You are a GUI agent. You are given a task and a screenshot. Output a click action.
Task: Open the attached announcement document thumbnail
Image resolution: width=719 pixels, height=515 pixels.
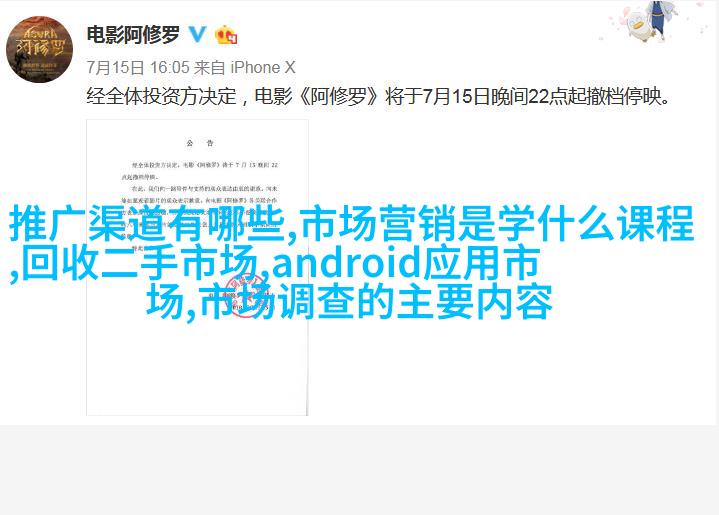point(197,267)
